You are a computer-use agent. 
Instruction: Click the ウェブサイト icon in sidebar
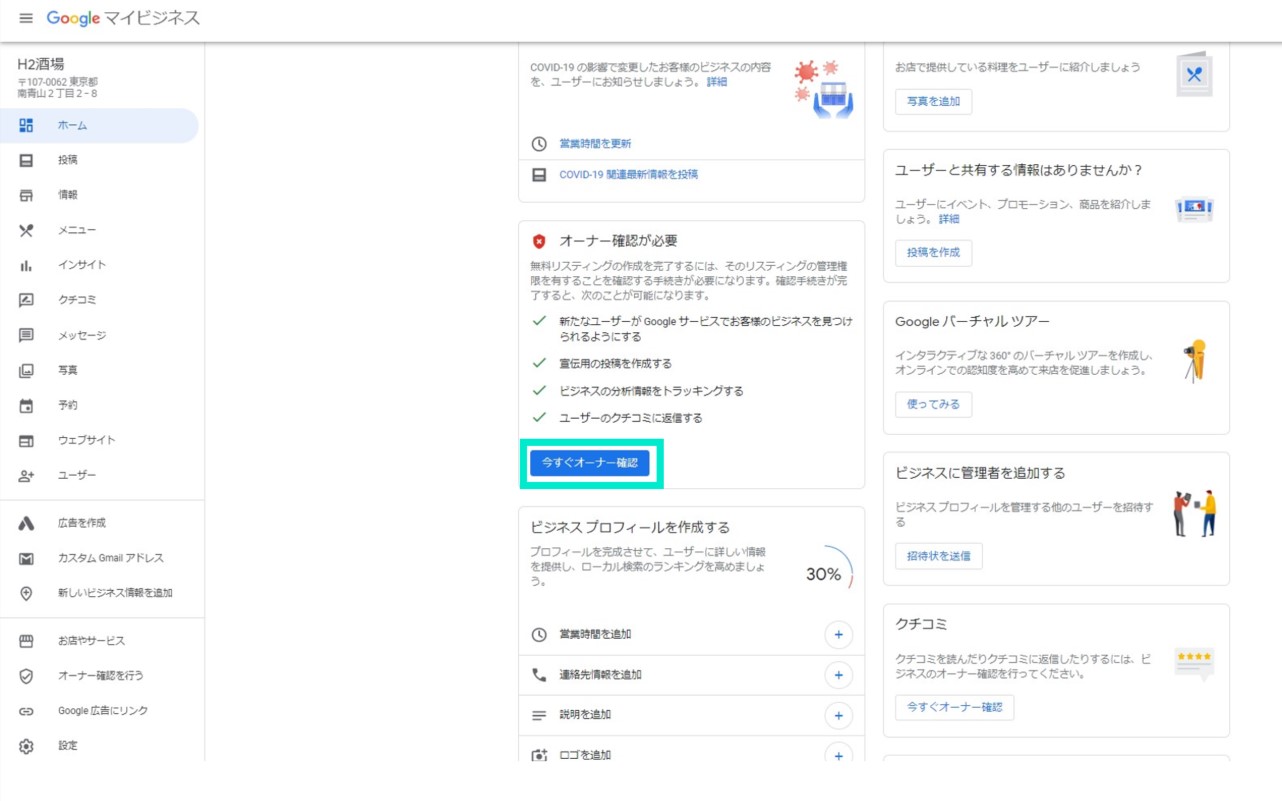(26, 440)
